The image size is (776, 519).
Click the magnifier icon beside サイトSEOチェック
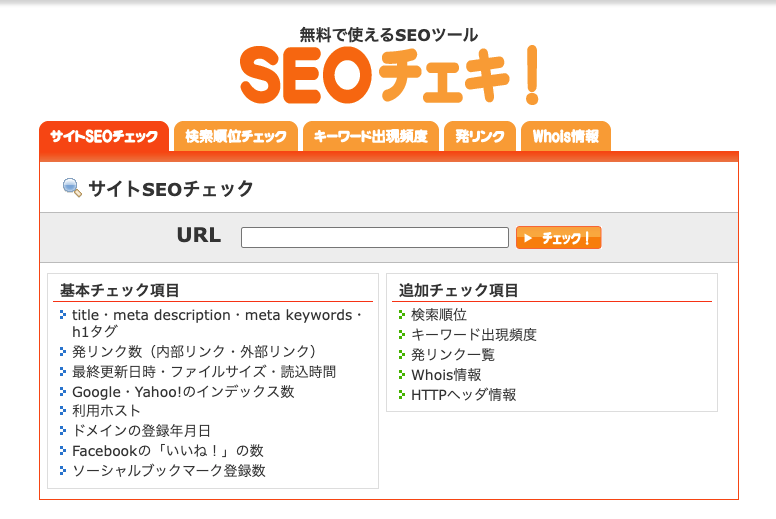[72, 188]
